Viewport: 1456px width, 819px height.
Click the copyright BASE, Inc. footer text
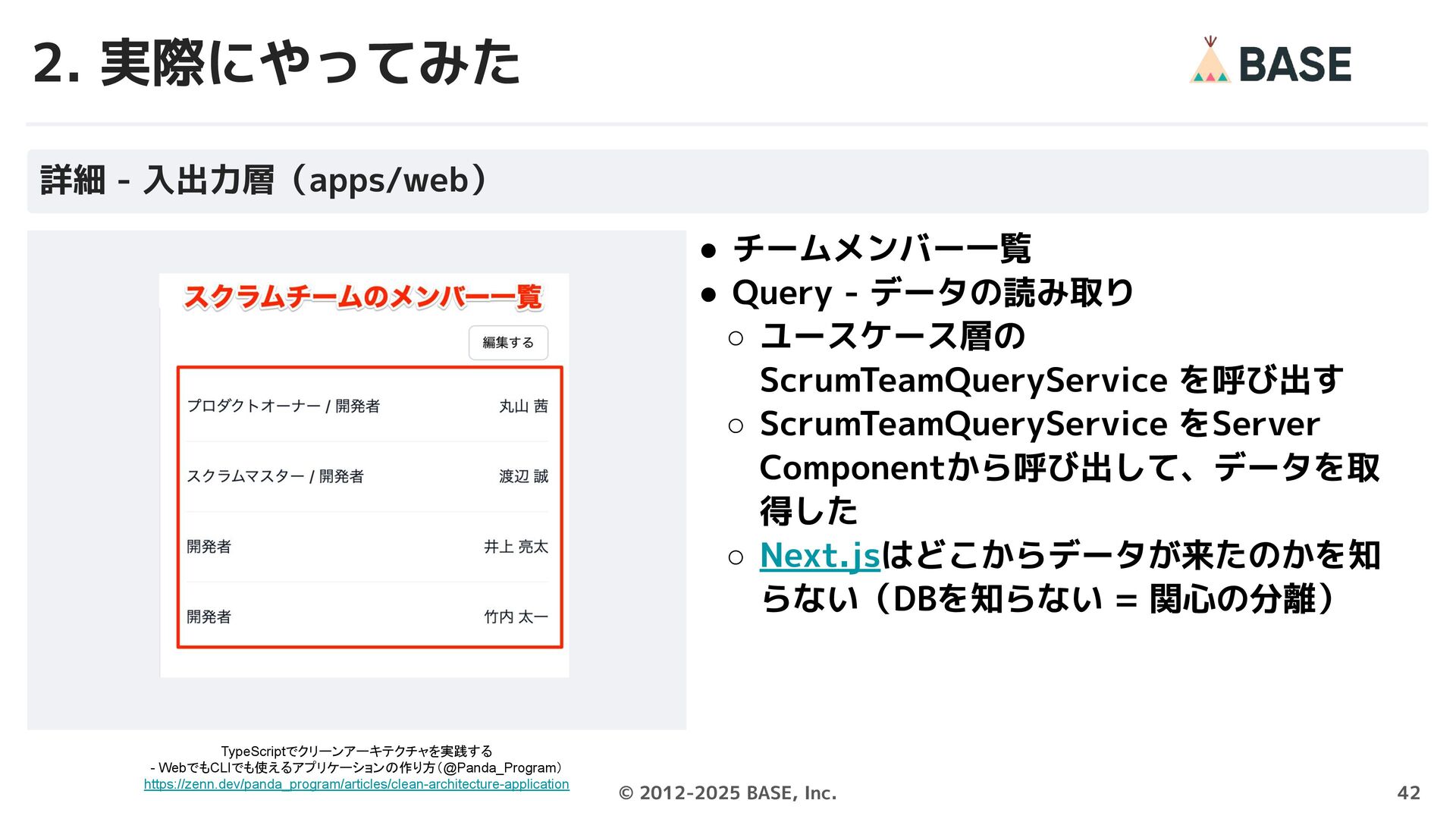coord(727,792)
